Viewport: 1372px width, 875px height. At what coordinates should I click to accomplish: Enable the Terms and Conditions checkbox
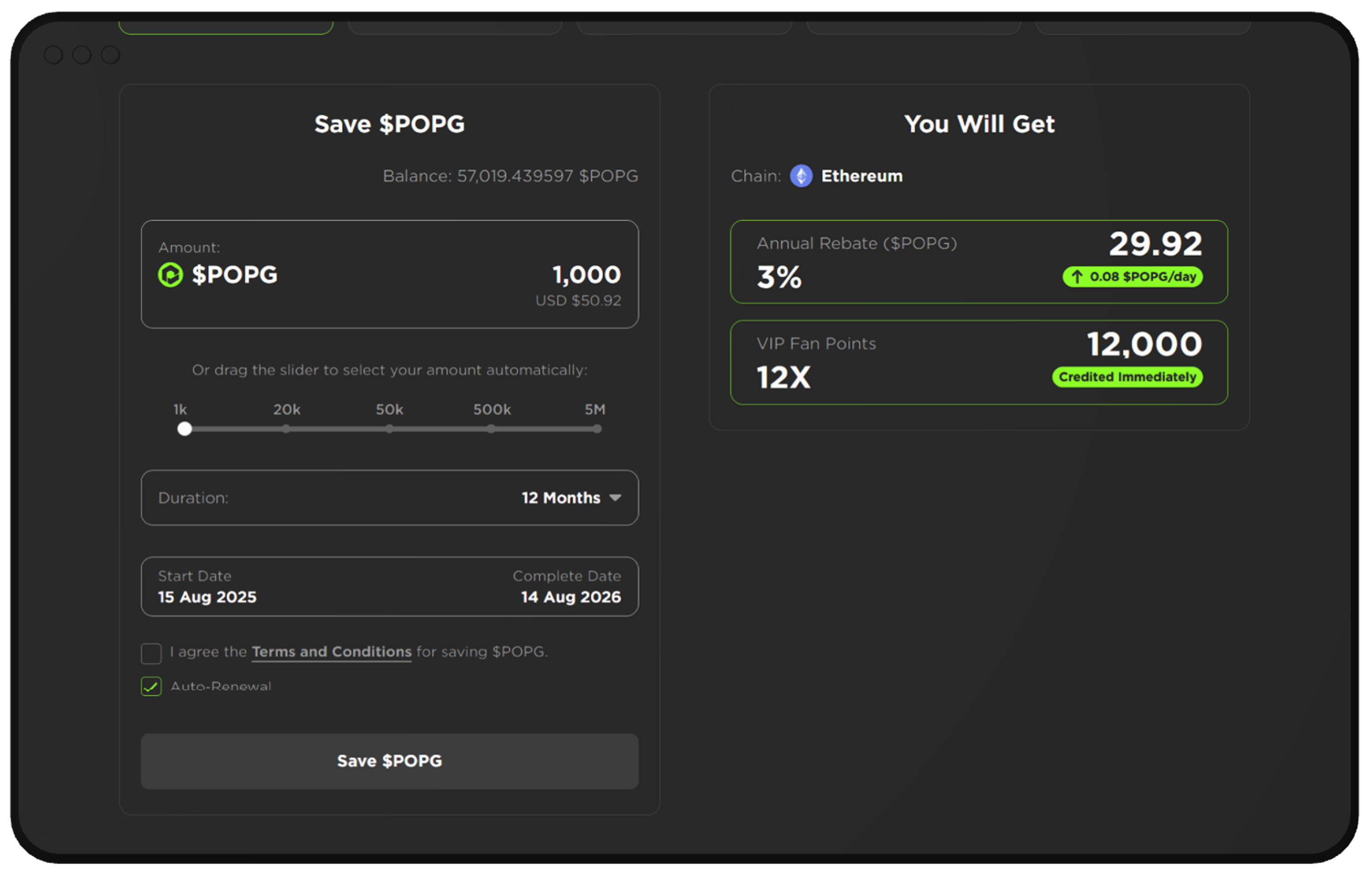coord(151,654)
